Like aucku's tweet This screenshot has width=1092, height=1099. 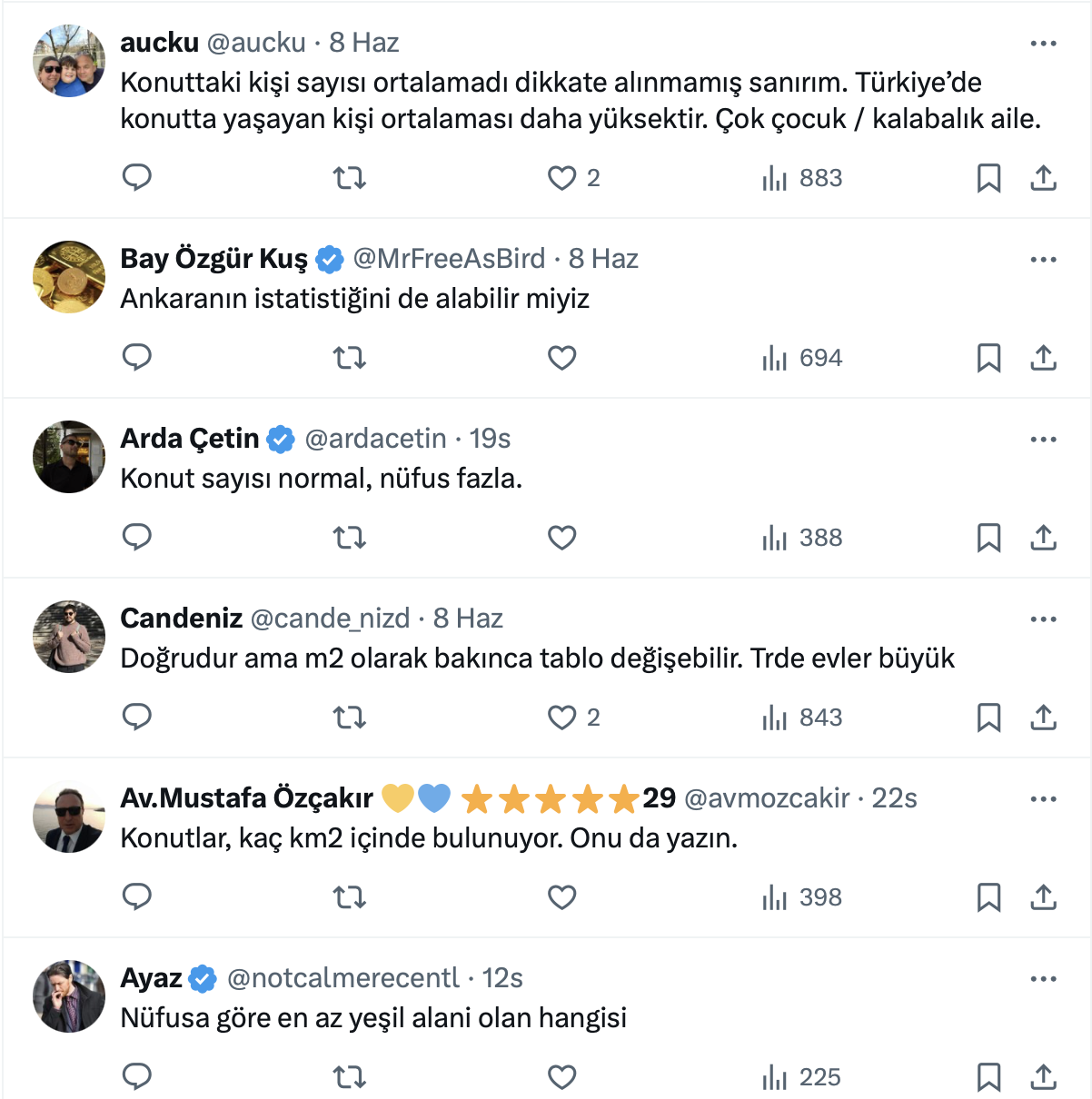tap(562, 178)
